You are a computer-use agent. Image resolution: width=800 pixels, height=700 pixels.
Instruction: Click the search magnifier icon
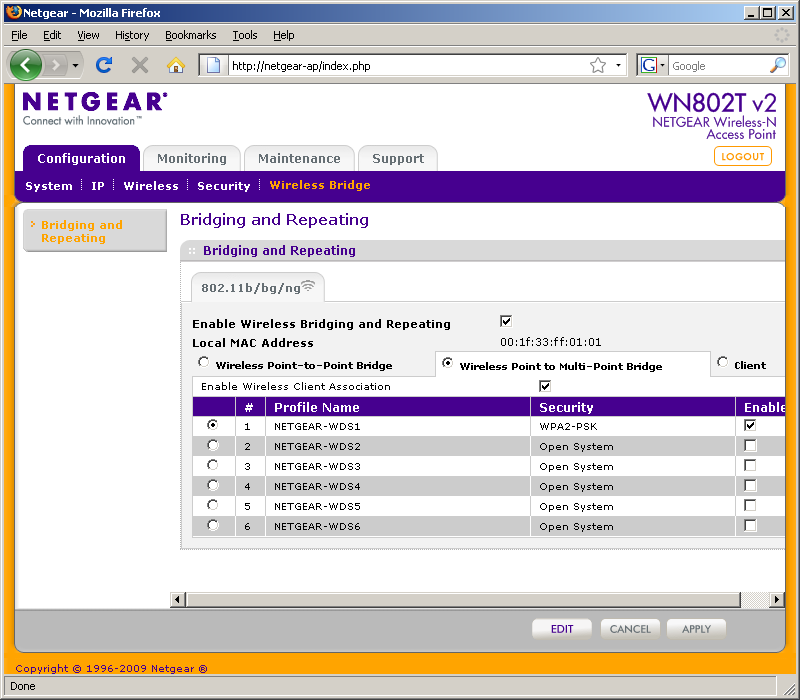point(778,65)
